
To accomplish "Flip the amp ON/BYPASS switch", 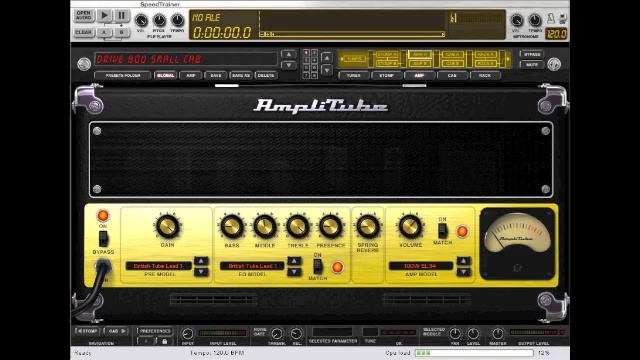I will pos(103,239).
